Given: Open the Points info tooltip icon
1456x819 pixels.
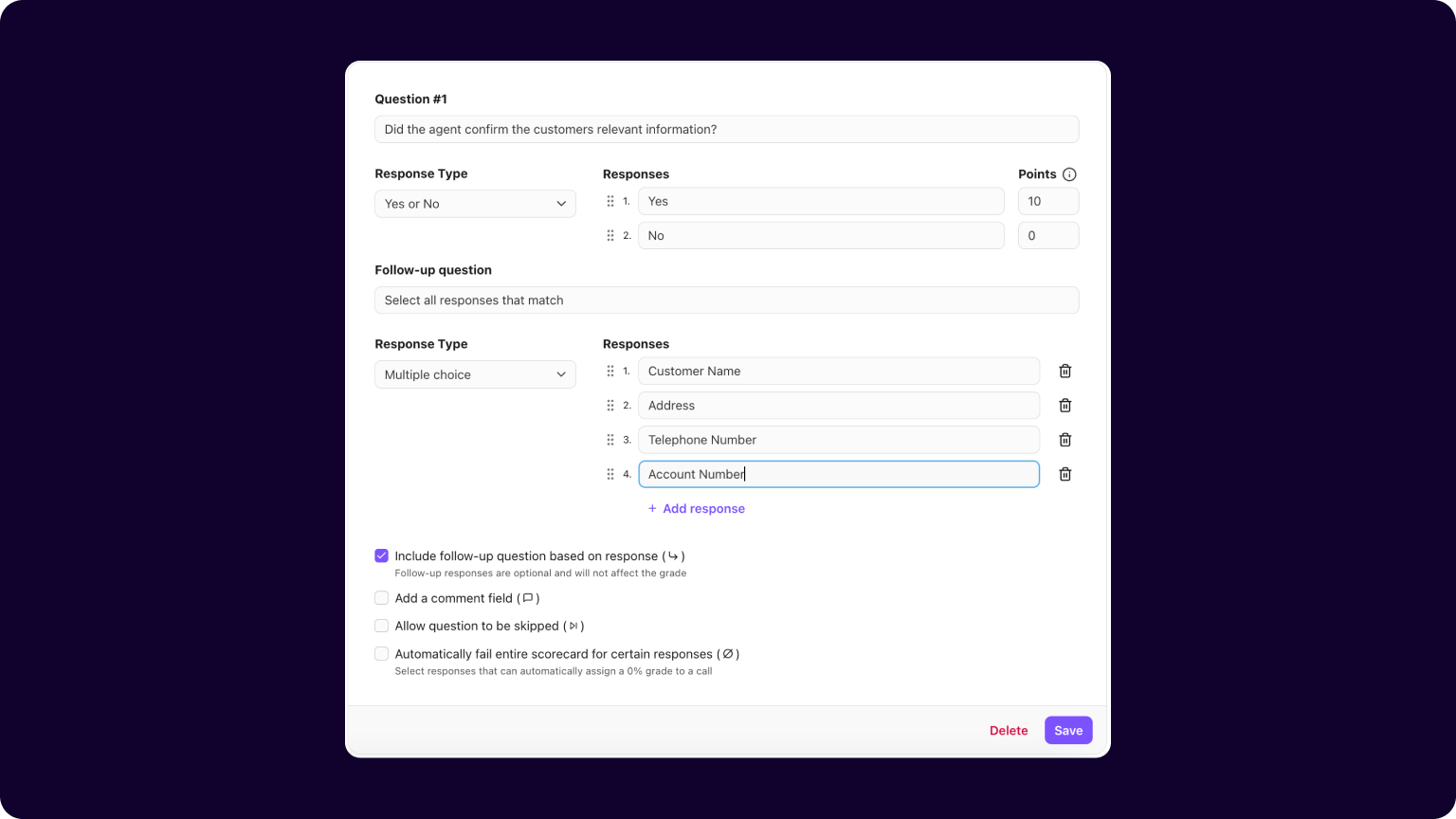Looking at the screenshot, I should coord(1069,173).
